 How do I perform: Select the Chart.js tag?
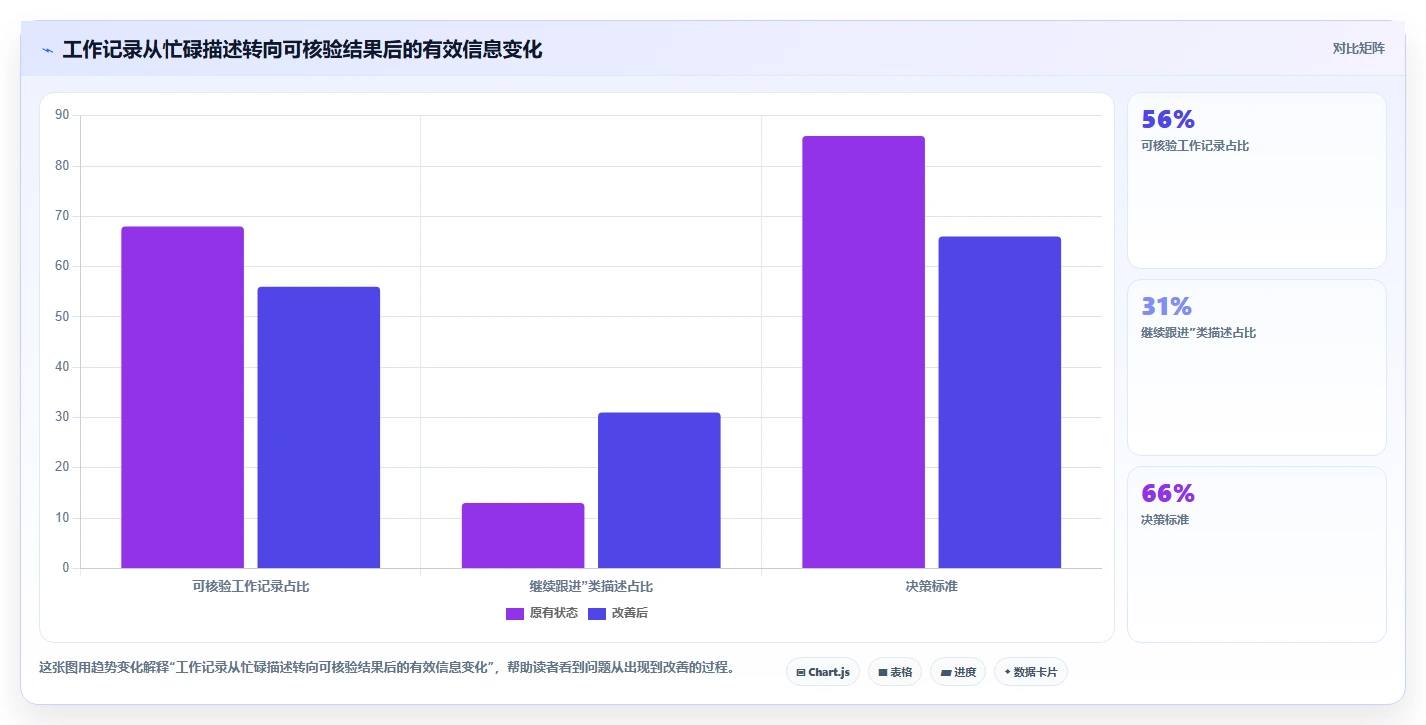pyautogui.click(x=823, y=672)
